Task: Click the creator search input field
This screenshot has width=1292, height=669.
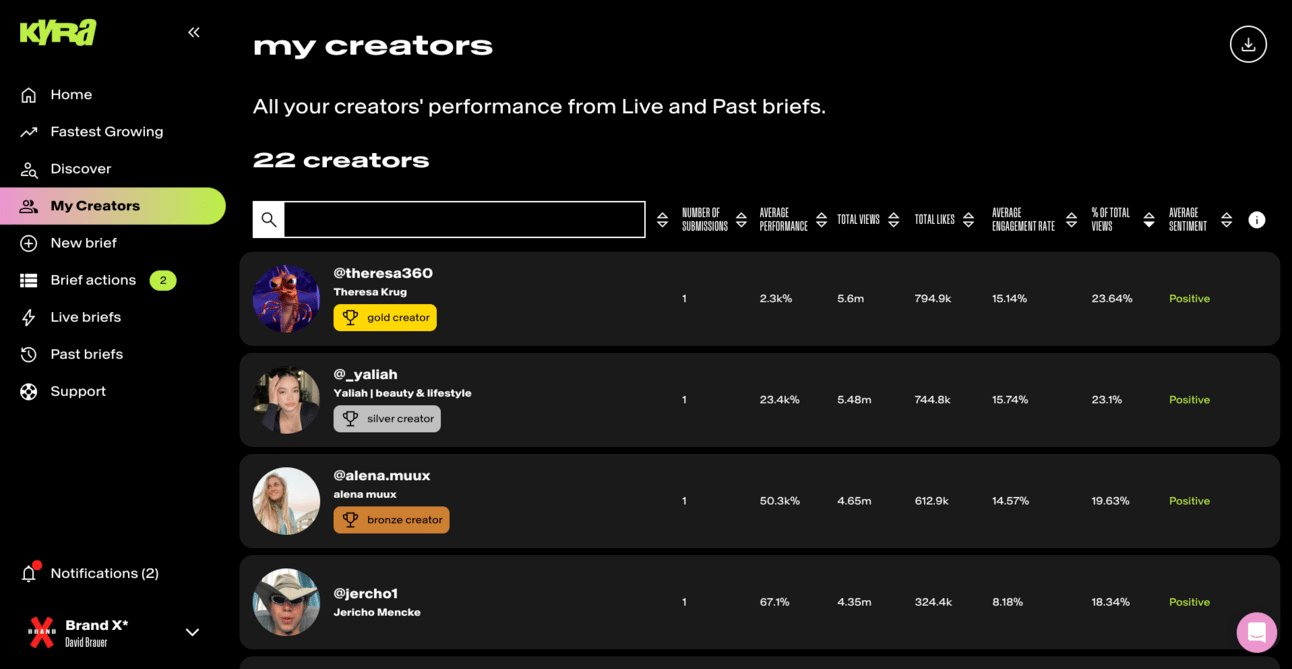Action: coord(464,220)
